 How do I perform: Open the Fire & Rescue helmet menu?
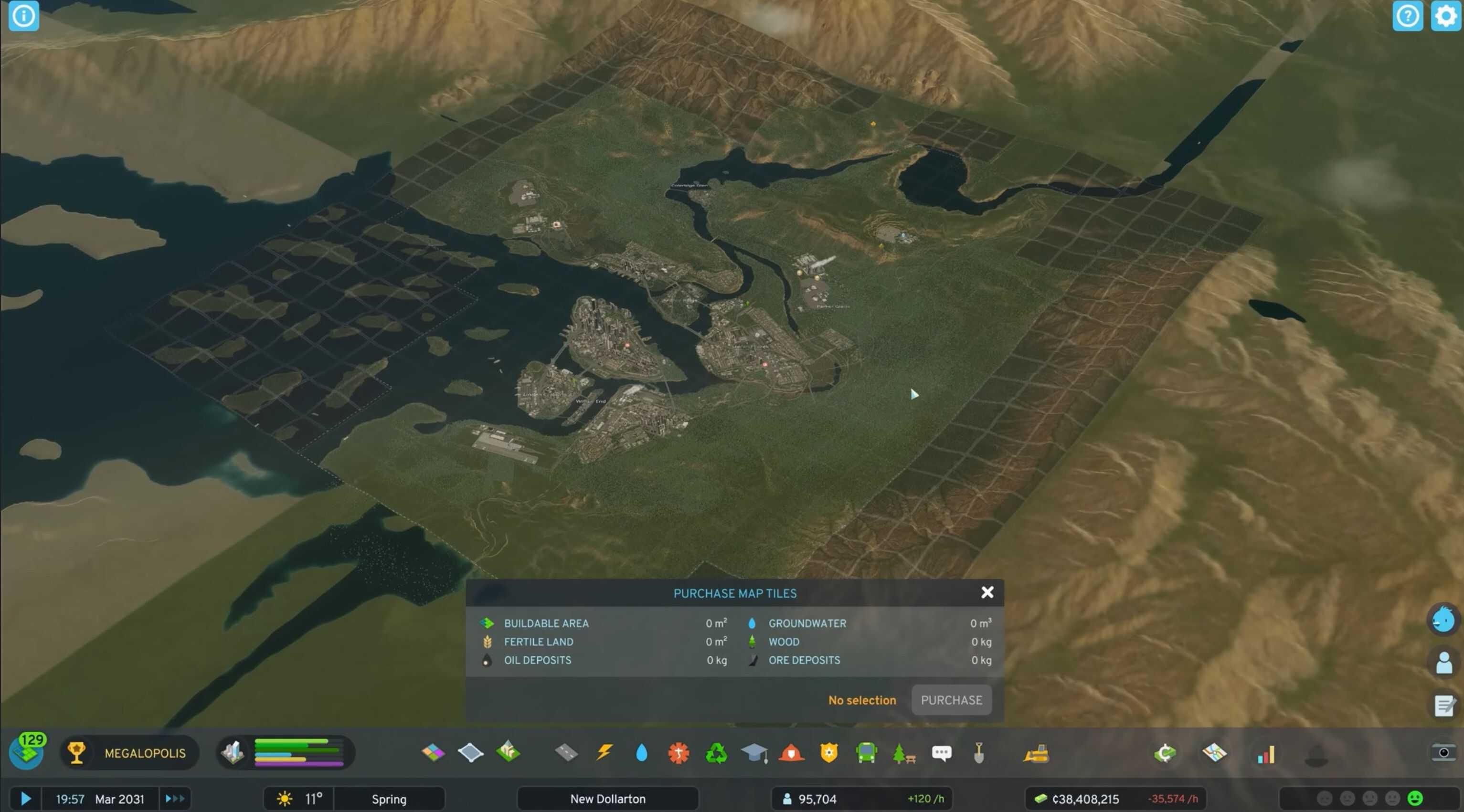click(791, 753)
